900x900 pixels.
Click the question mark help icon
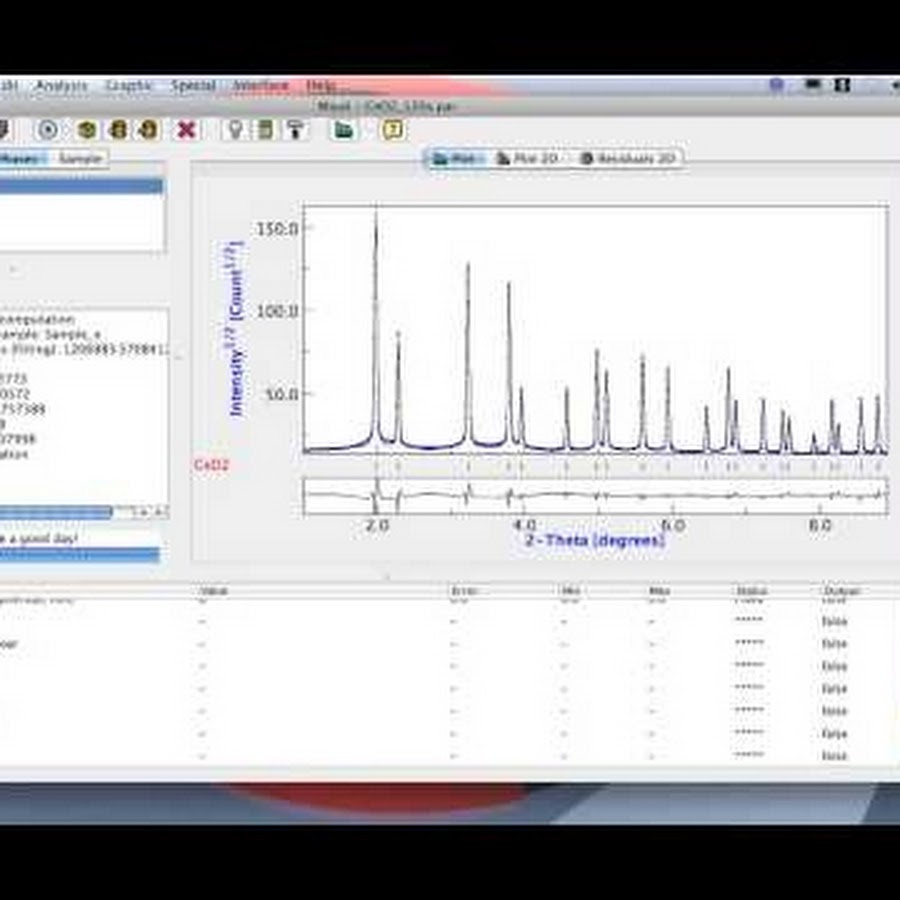click(x=394, y=129)
